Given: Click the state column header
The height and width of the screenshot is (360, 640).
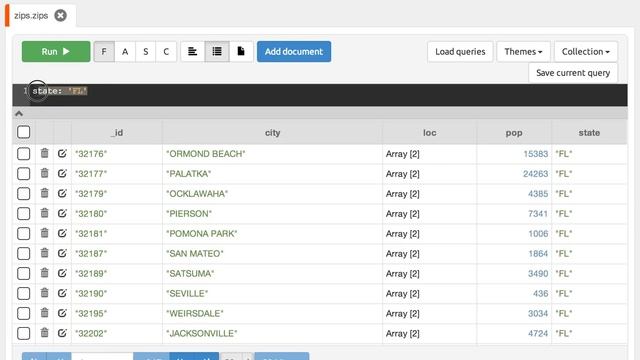Looking at the screenshot, I should tap(589, 133).
